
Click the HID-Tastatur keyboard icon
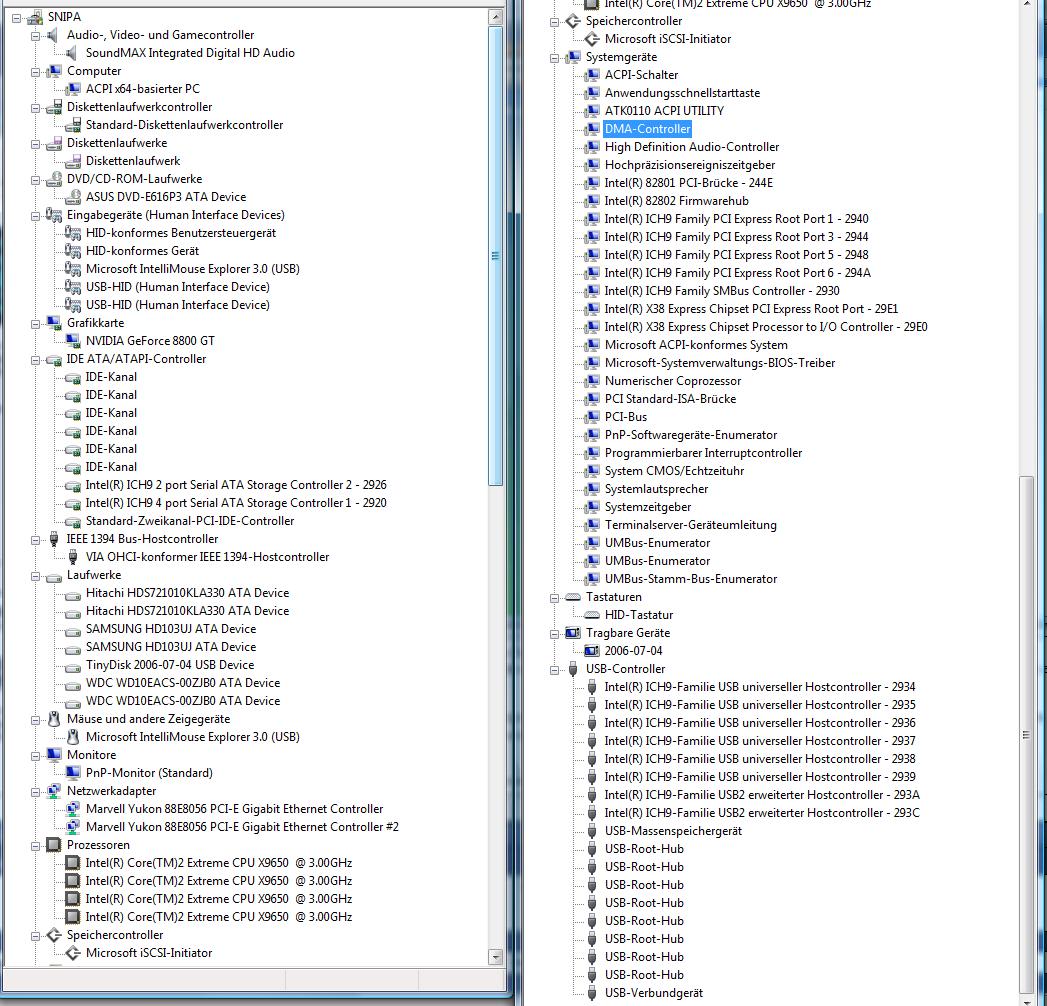click(x=592, y=615)
